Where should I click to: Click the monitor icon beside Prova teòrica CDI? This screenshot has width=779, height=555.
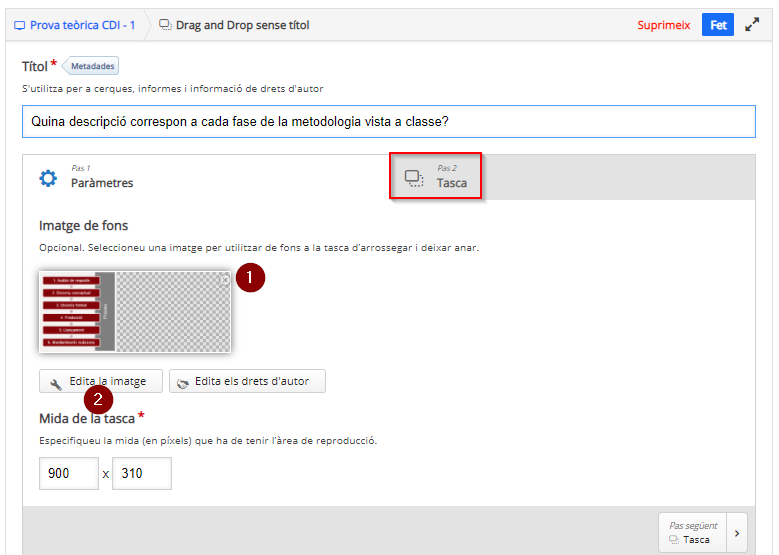(x=19, y=25)
